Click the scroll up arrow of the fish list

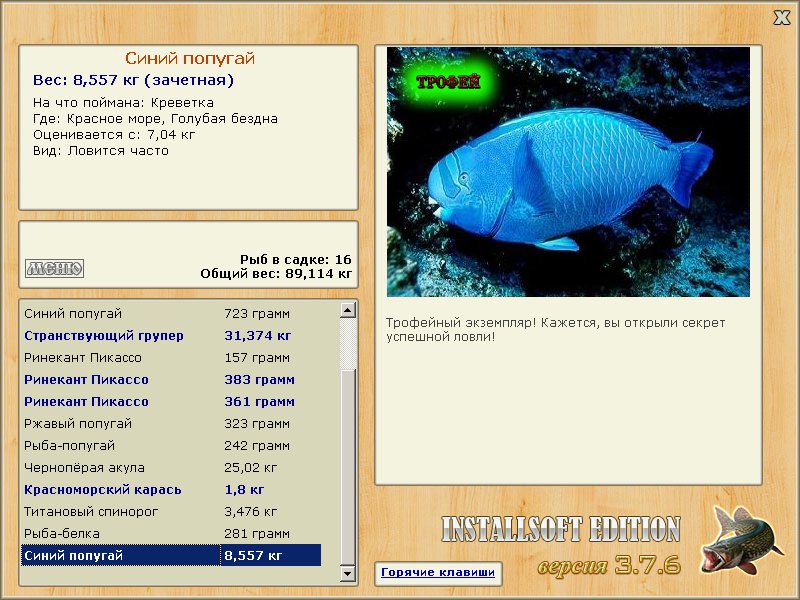pyautogui.click(x=347, y=310)
